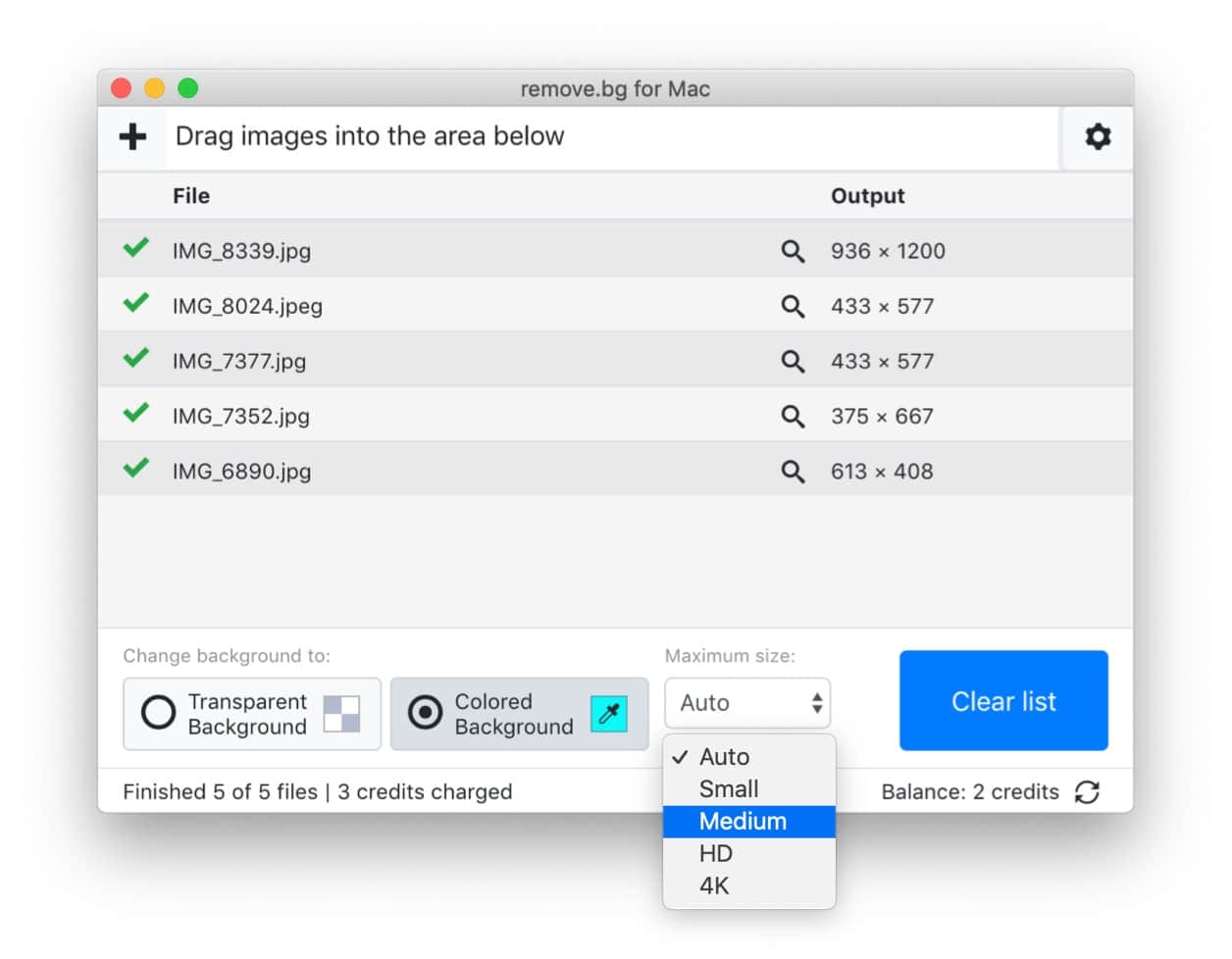Preview IMG_7377.jpg with its magnifier icon
This screenshot has width=1232, height=959.
click(793, 361)
